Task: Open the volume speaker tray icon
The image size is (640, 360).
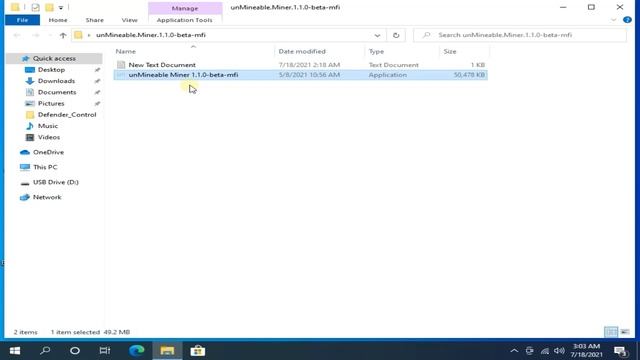Action: [559, 351]
